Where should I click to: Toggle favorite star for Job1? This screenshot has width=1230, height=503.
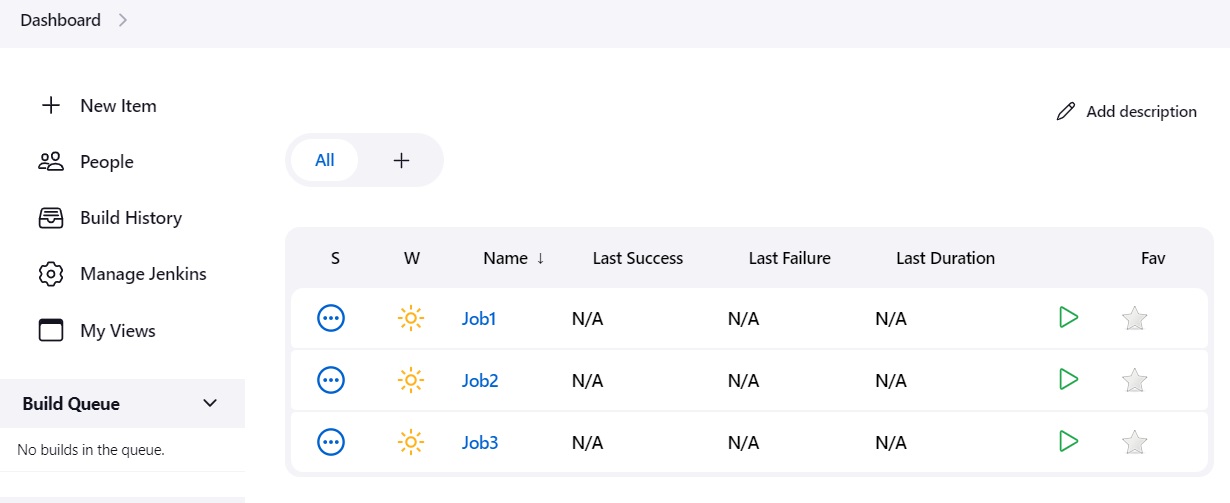[1134, 319]
